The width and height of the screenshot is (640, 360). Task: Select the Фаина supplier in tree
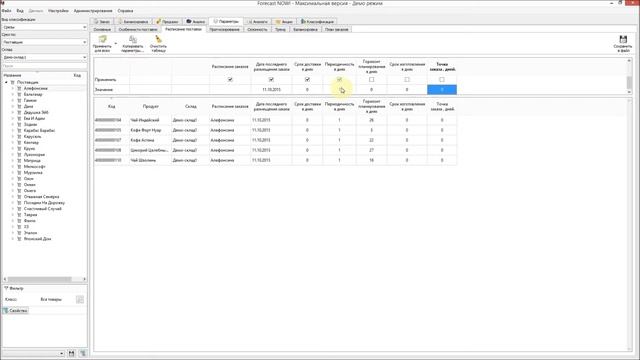[30, 221]
